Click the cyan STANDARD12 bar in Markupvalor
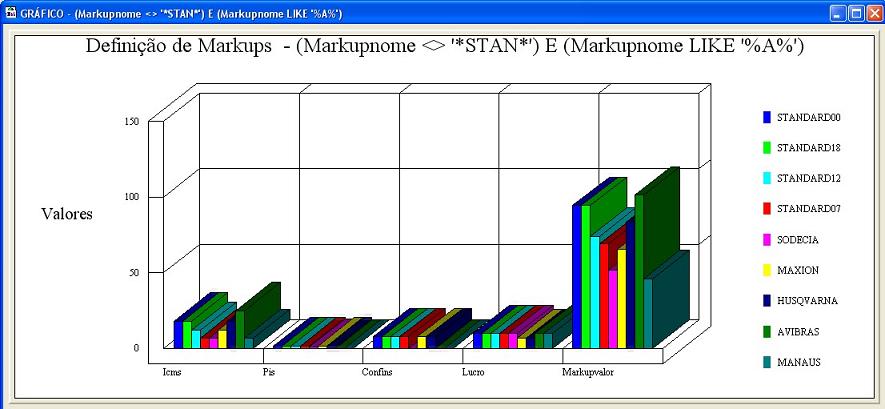Viewport: 885px width, 409px height. 595,292
